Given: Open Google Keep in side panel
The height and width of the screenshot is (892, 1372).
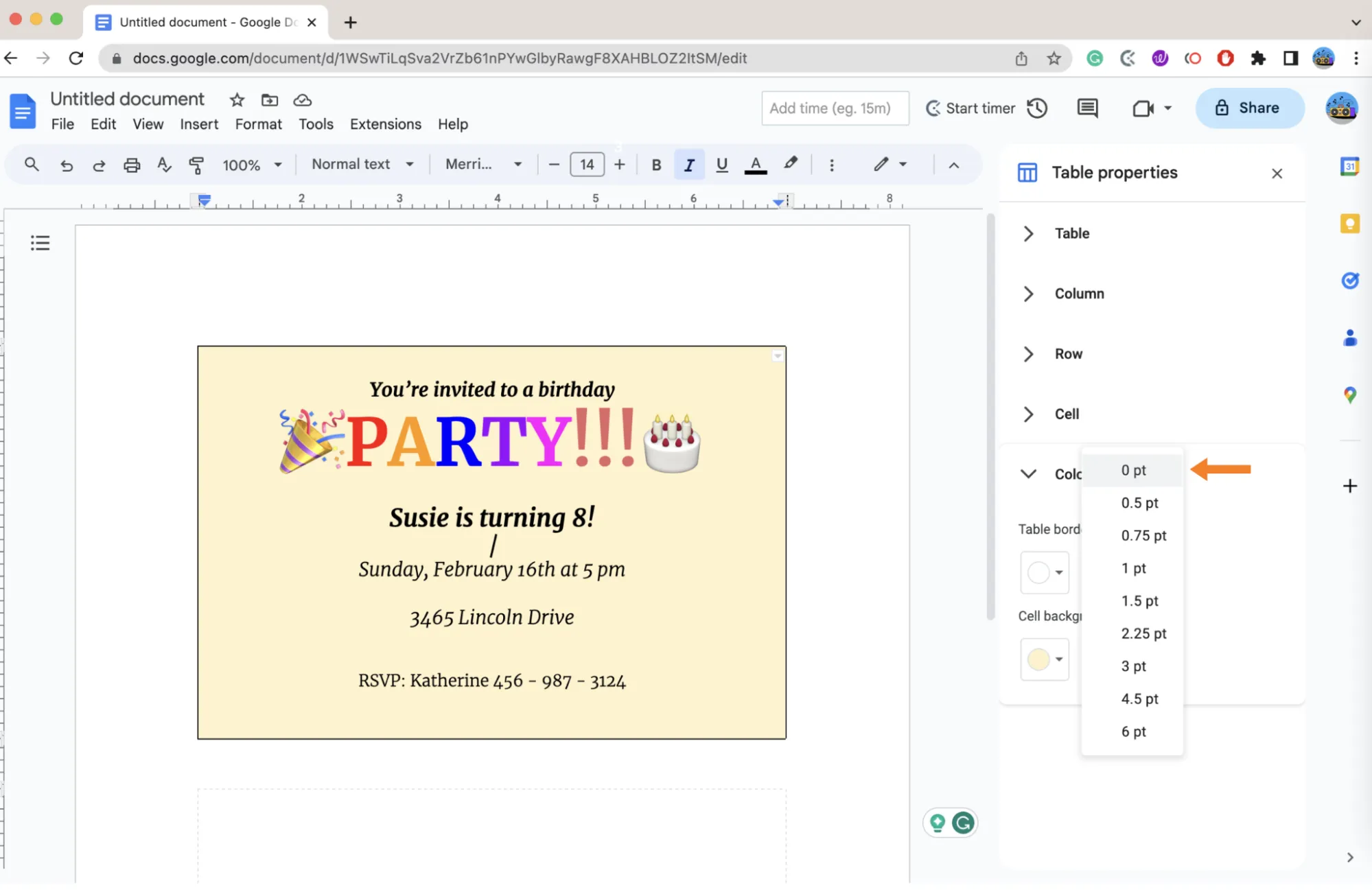Looking at the screenshot, I should [1349, 224].
